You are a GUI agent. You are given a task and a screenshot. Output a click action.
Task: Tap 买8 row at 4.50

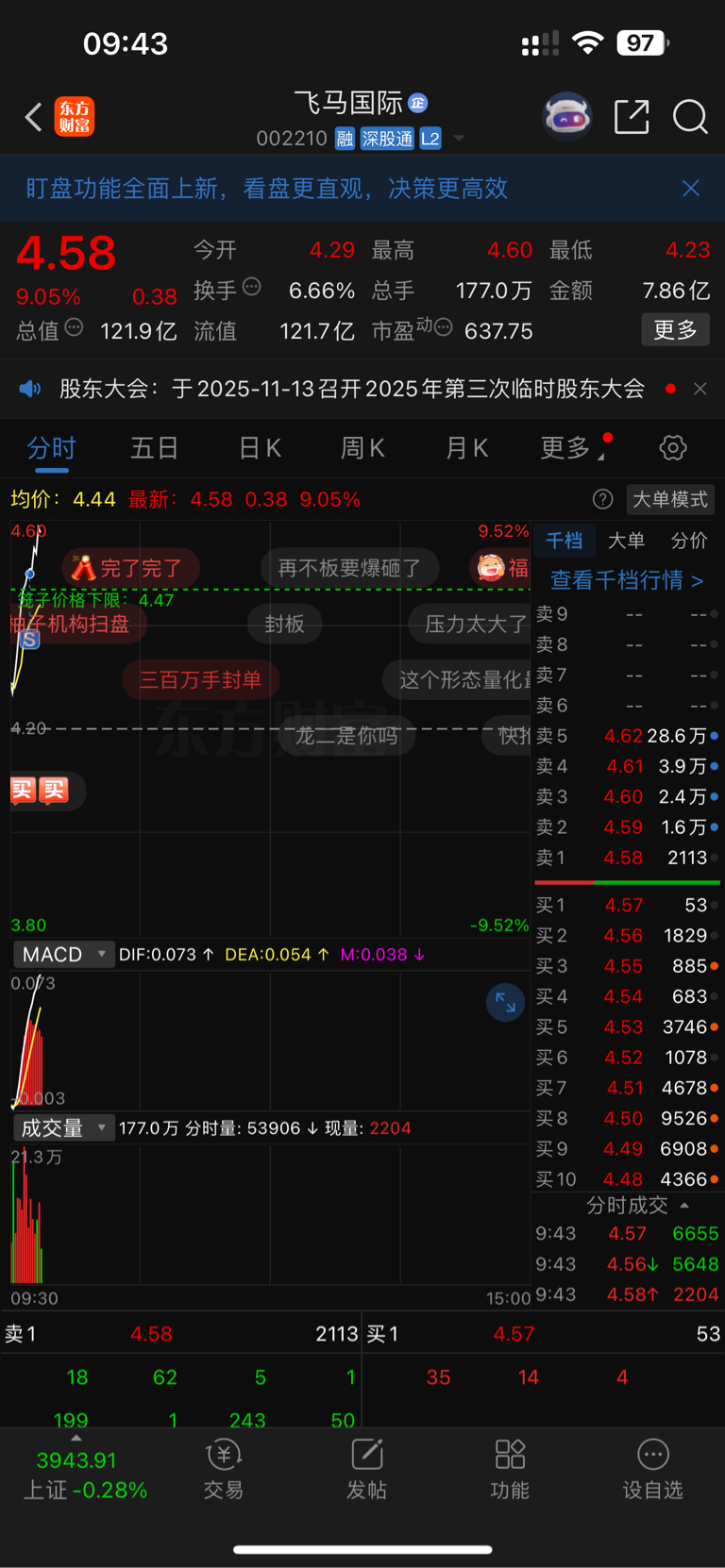tap(627, 1118)
